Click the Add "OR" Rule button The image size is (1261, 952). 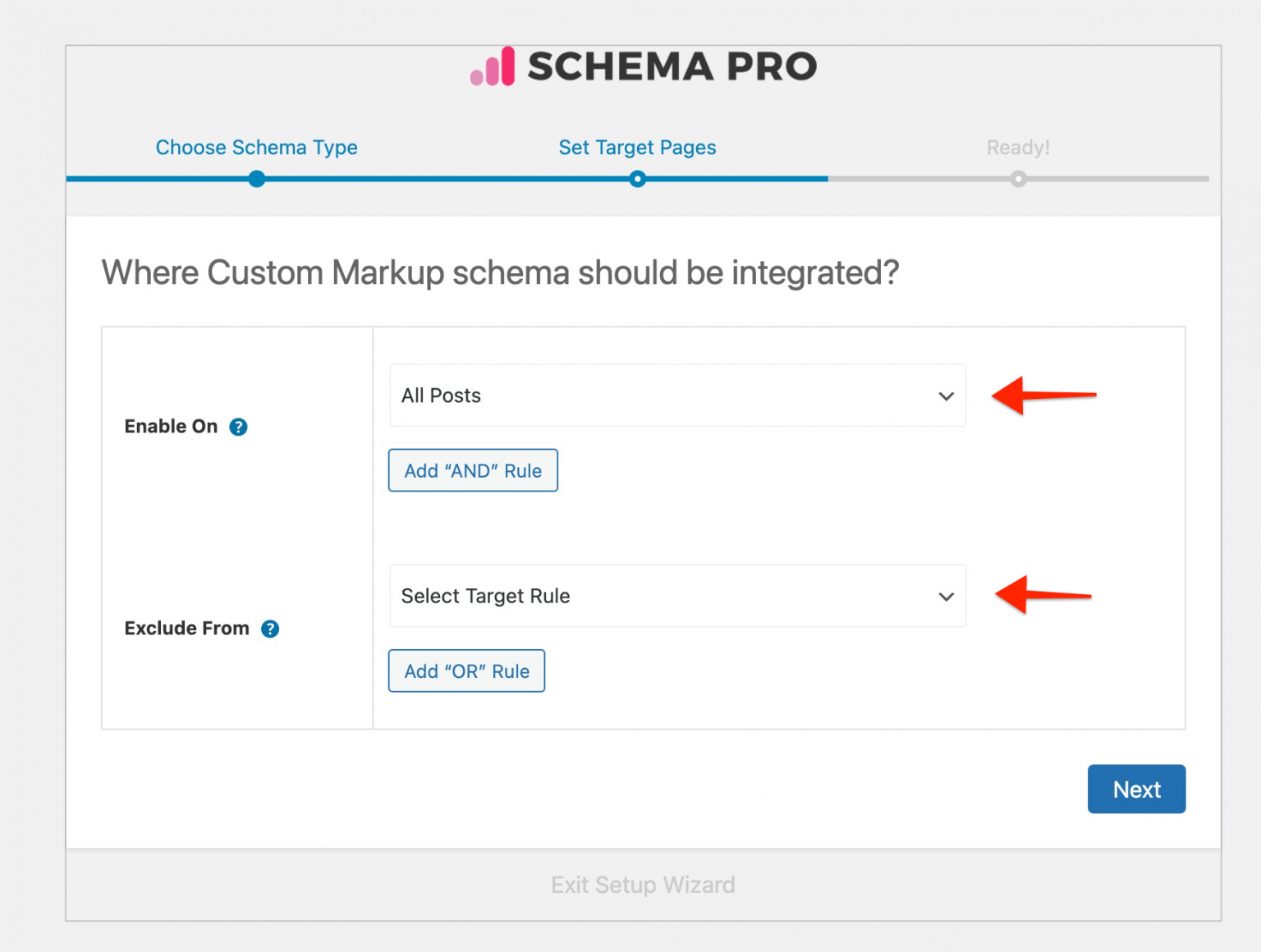[x=466, y=671]
